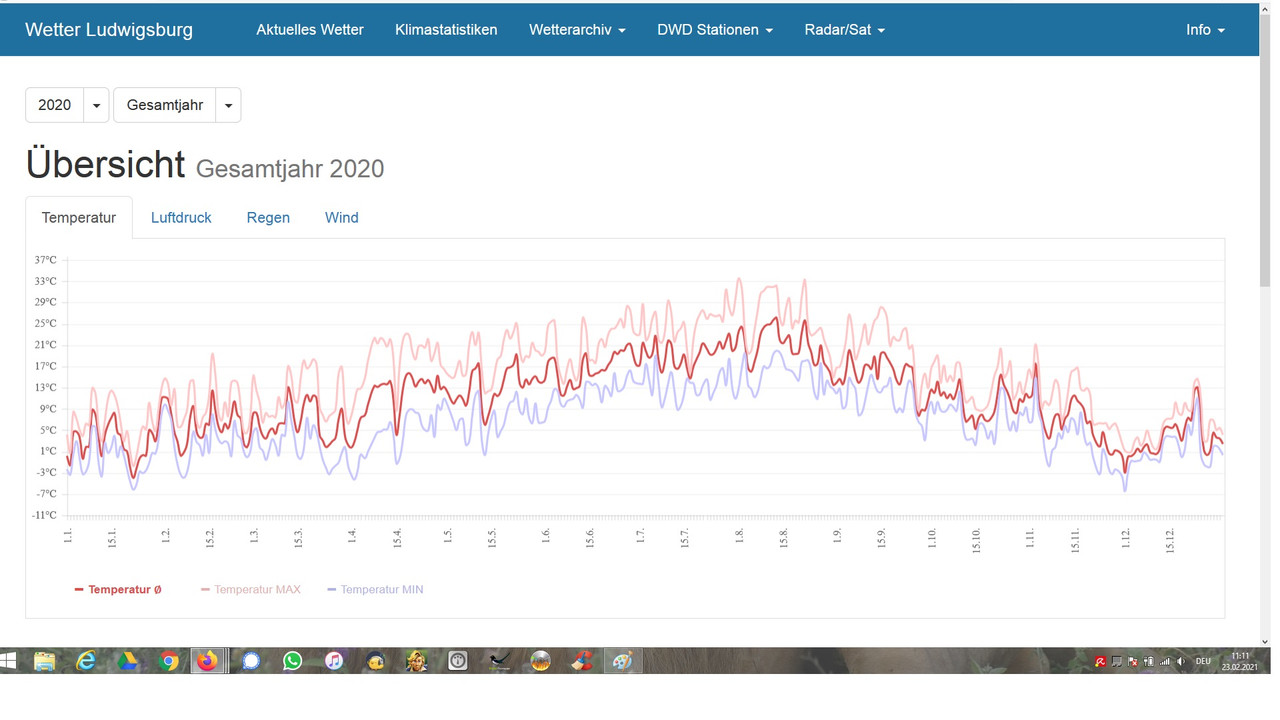Viewport: 1280px width, 720px height.
Task: Open Aktuelles Wetter in the navbar
Action: (310, 30)
